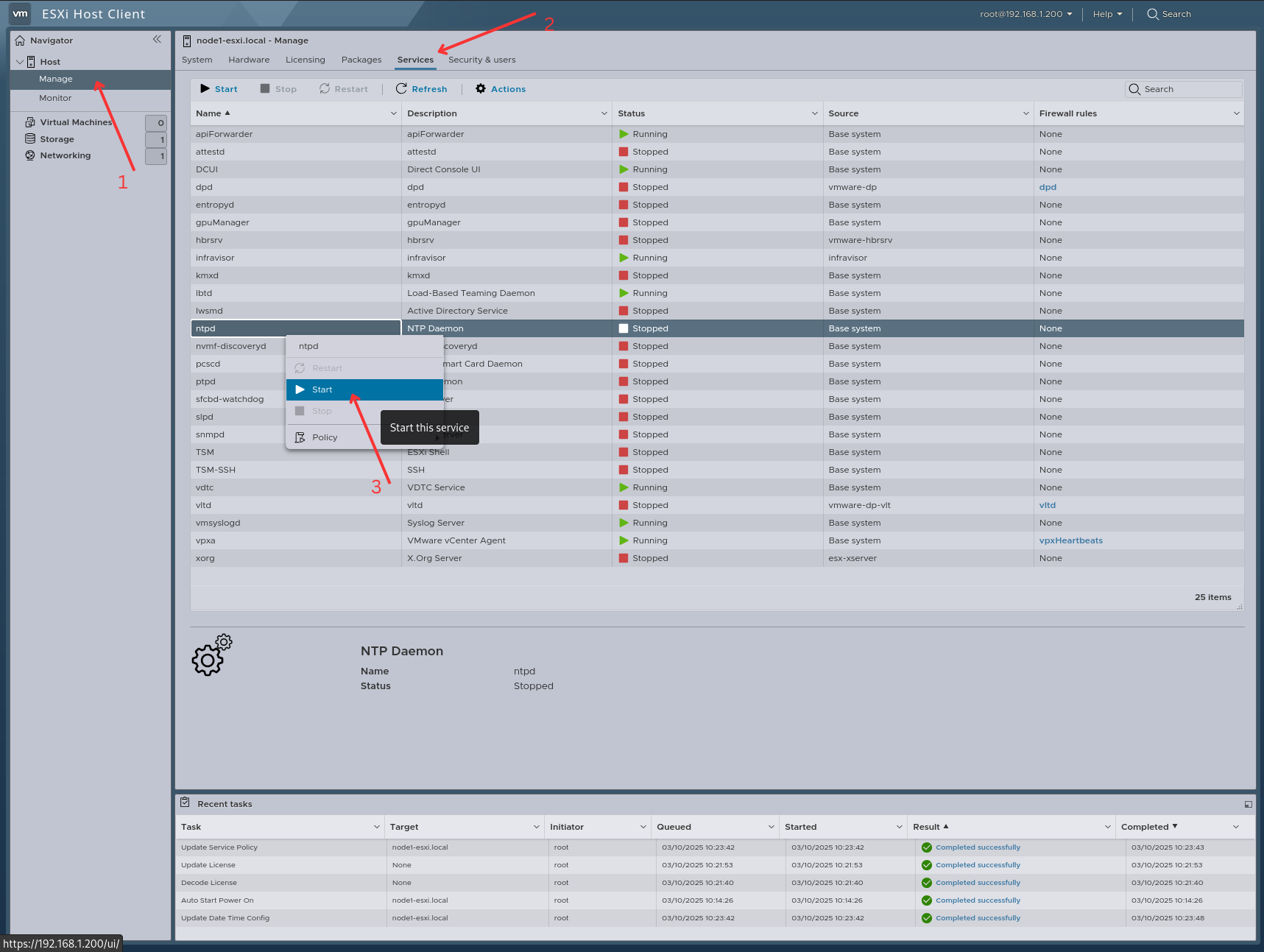This screenshot has width=1264, height=952.
Task: Open Storage from the navigator
Action: (x=57, y=138)
